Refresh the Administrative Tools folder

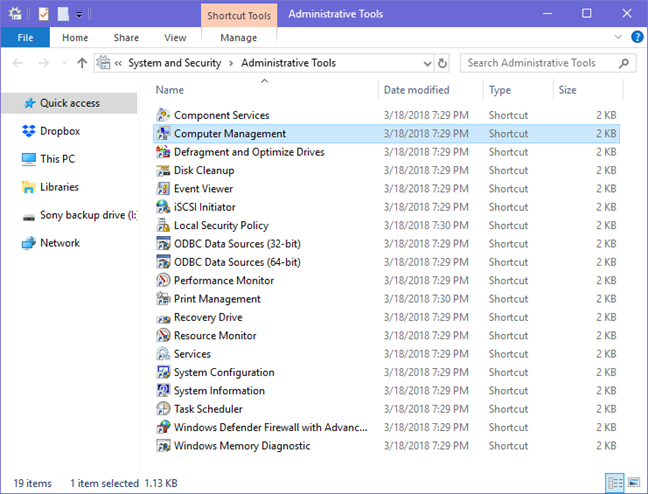tap(442, 63)
